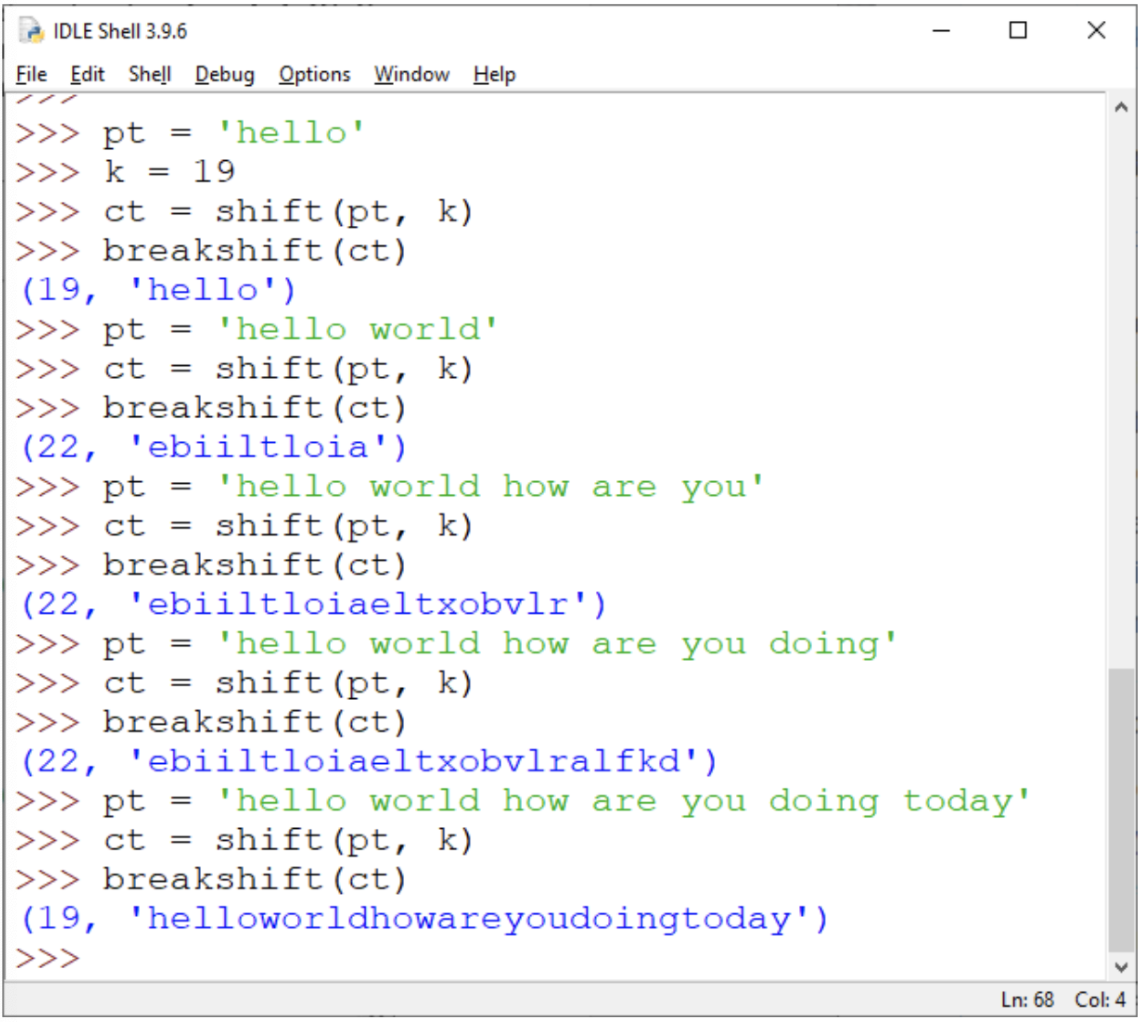Click the scrollbar down arrow
The height and width of the screenshot is (1022, 1140).
click(x=1122, y=966)
